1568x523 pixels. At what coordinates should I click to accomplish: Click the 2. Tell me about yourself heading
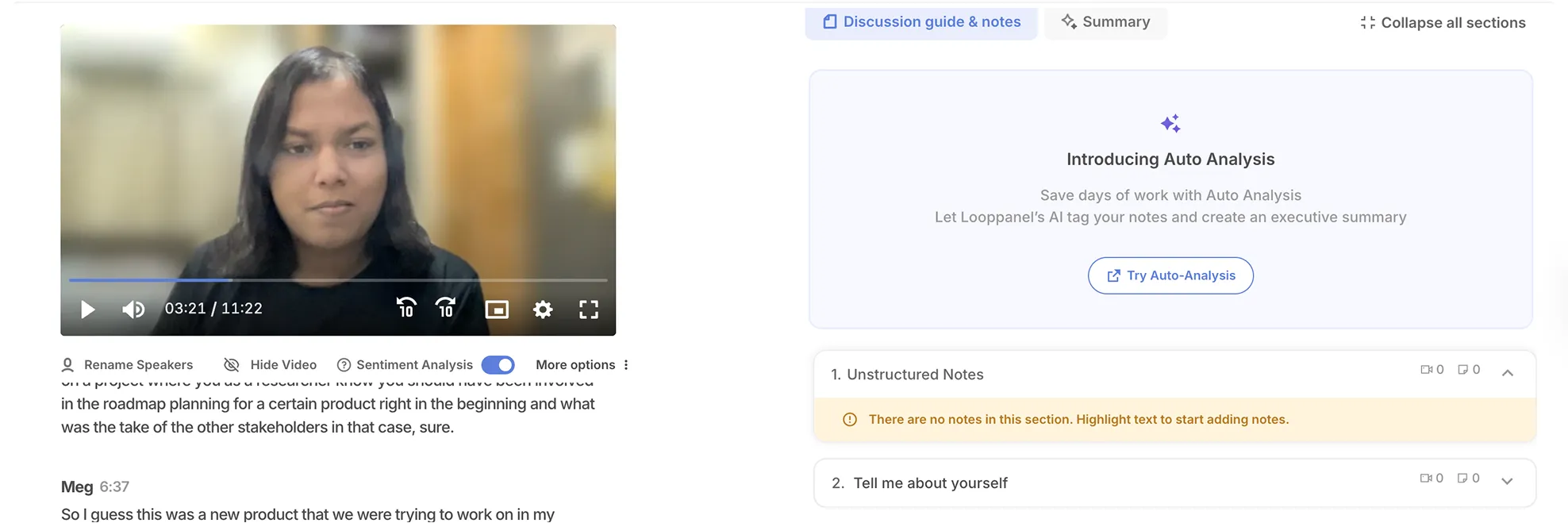(920, 483)
